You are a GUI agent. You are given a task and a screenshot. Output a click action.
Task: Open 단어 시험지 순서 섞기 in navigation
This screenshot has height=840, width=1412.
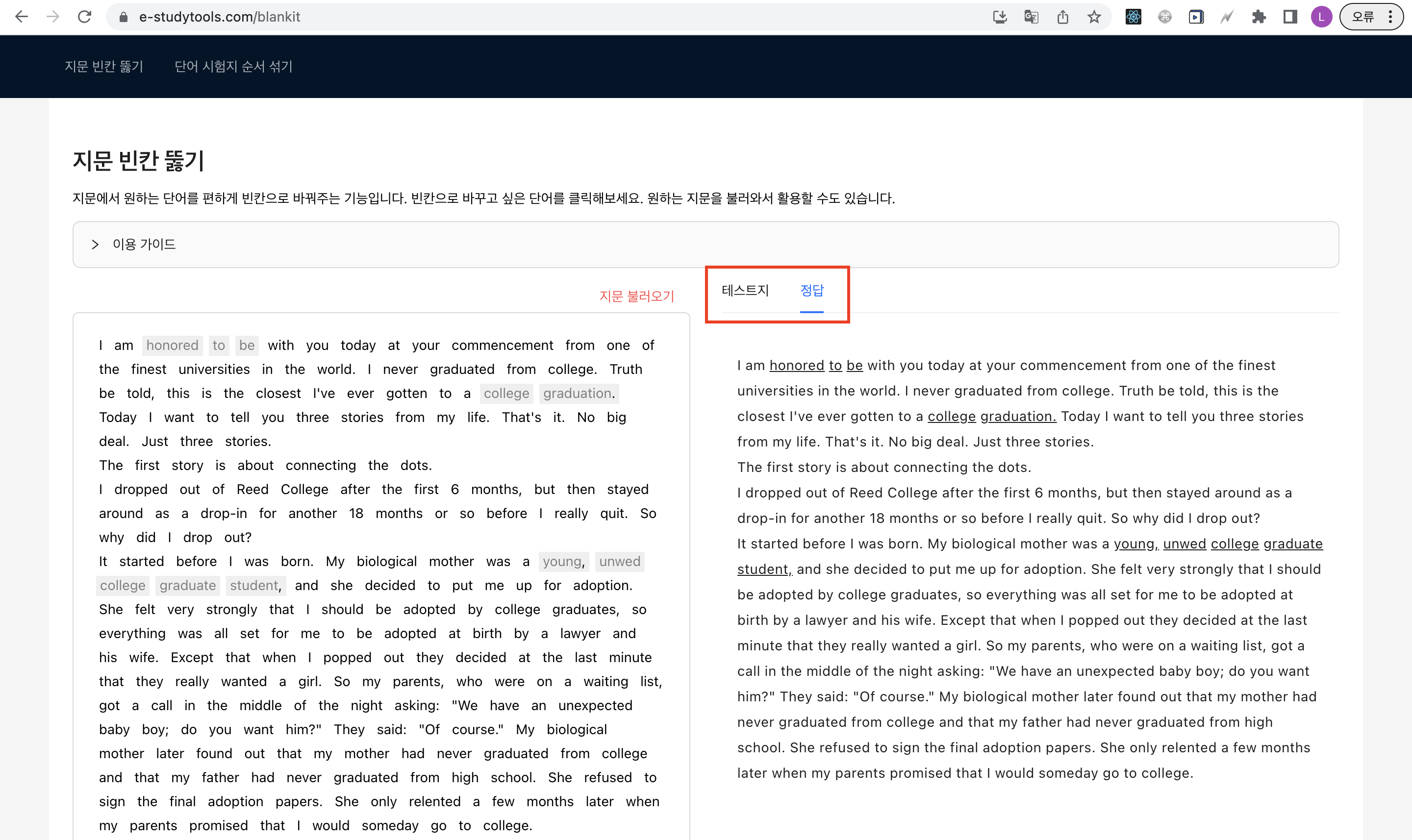coord(233,67)
